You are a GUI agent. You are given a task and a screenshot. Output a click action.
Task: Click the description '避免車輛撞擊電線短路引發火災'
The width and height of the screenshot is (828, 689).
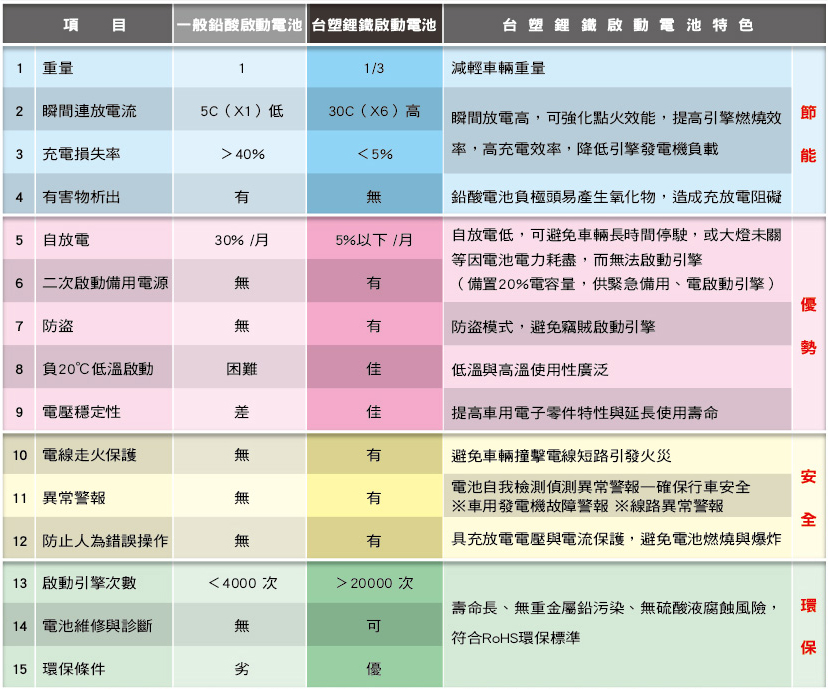pos(561,456)
